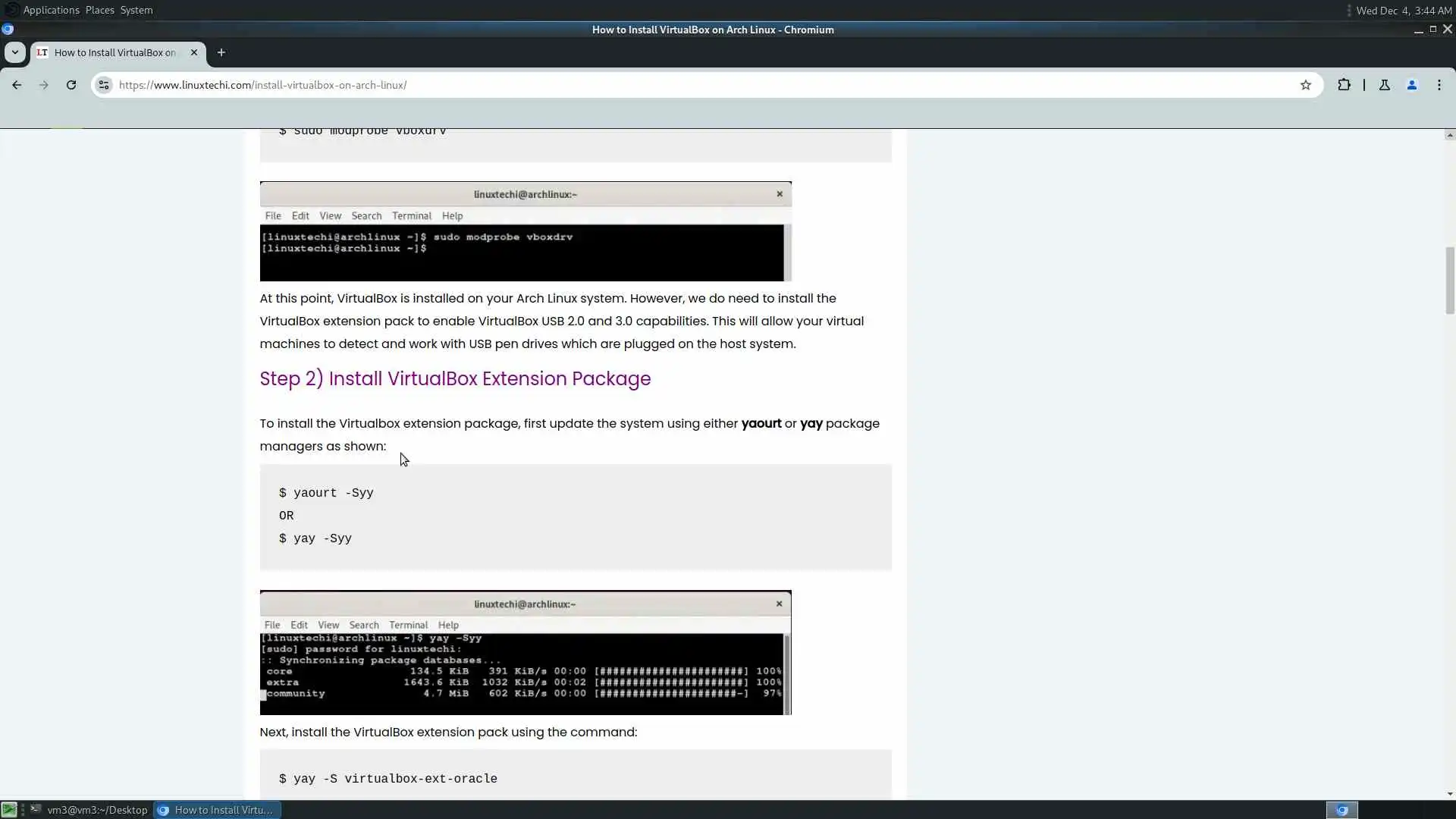Open the Extensions puzzle icon

click(x=1344, y=85)
